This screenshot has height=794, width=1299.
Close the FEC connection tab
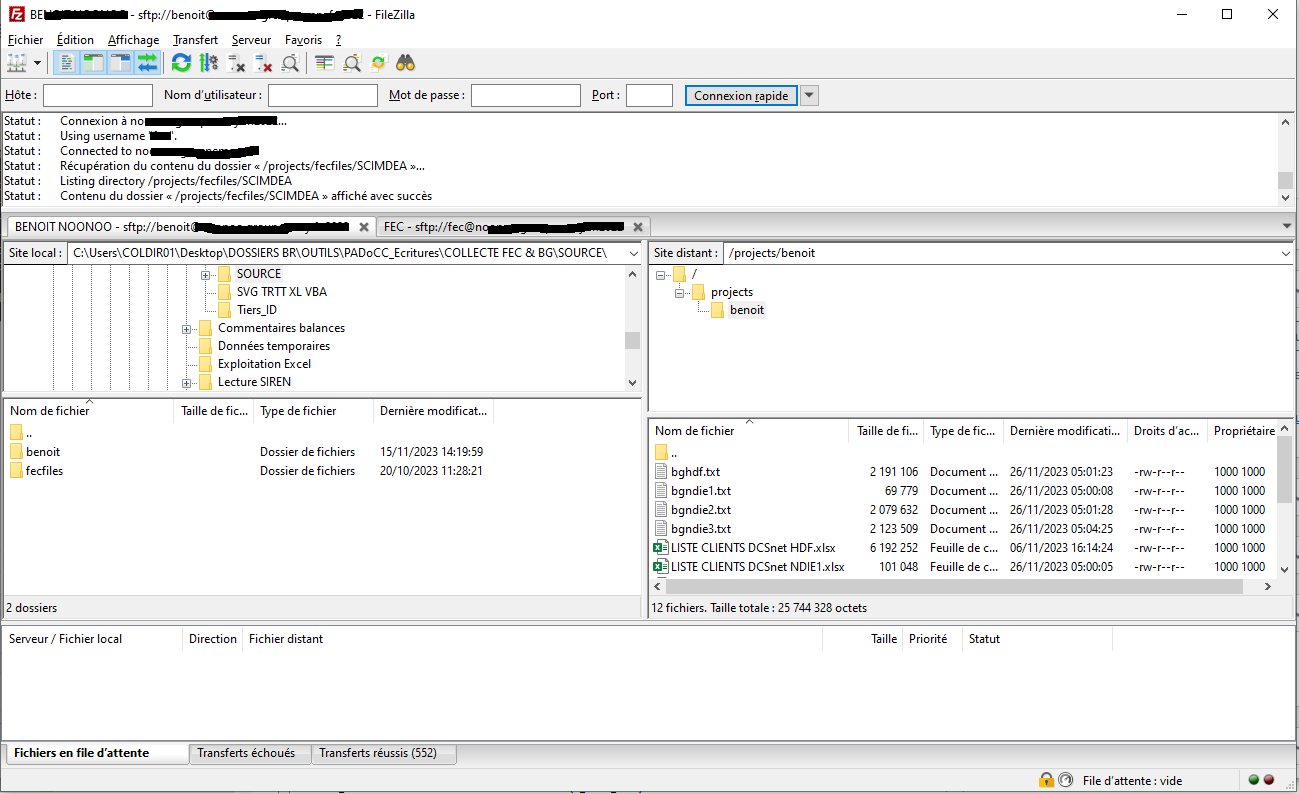pos(638,227)
